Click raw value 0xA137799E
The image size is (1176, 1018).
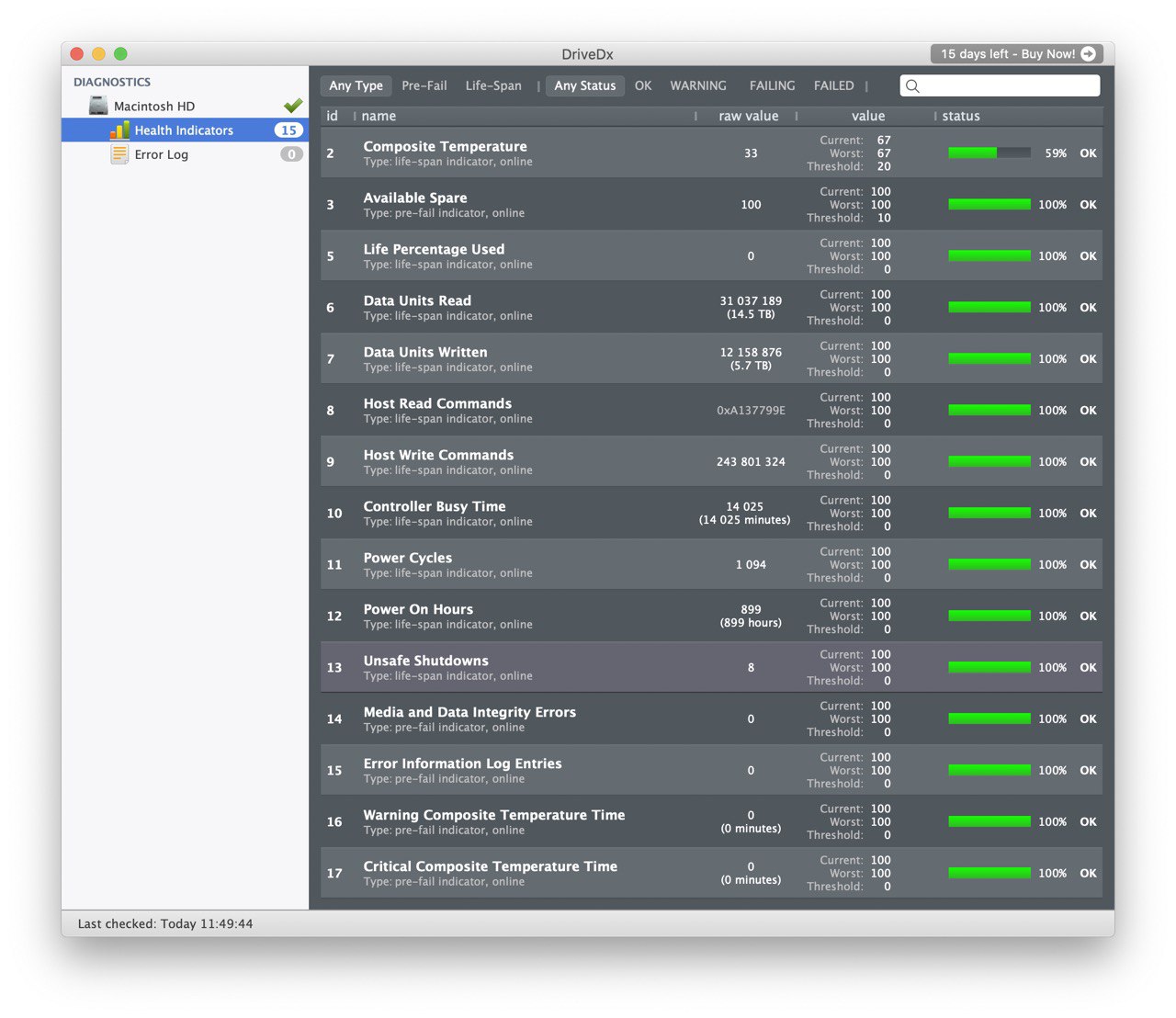pyautogui.click(x=751, y=411)
